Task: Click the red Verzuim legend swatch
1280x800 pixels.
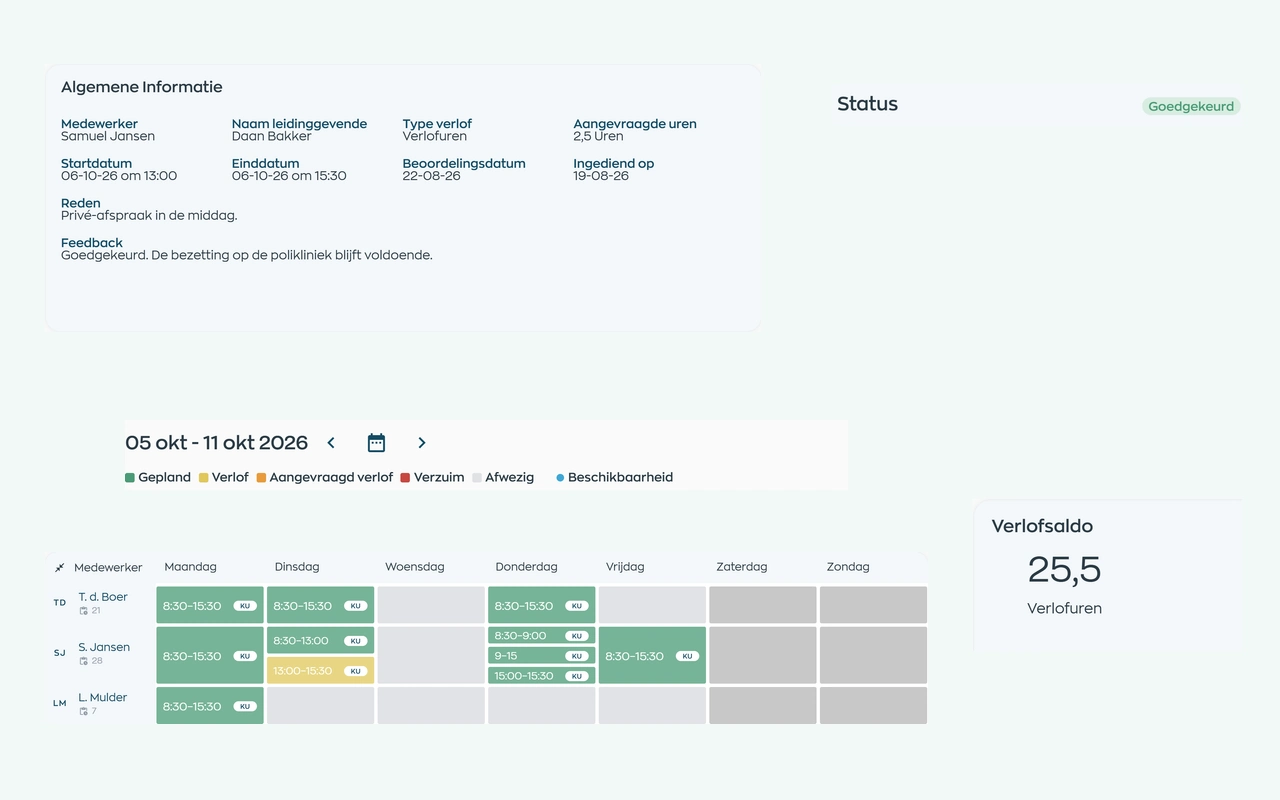Action: (x=406, y=478)
